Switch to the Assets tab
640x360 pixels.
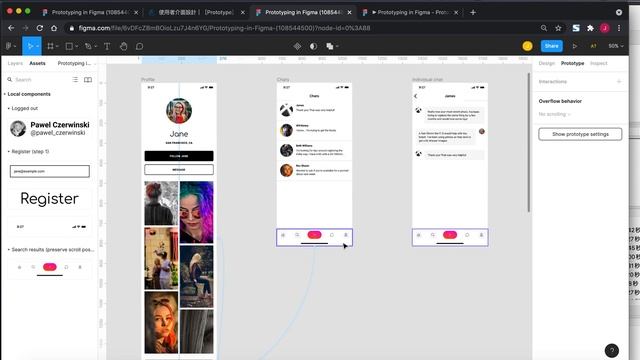[37, 63]
